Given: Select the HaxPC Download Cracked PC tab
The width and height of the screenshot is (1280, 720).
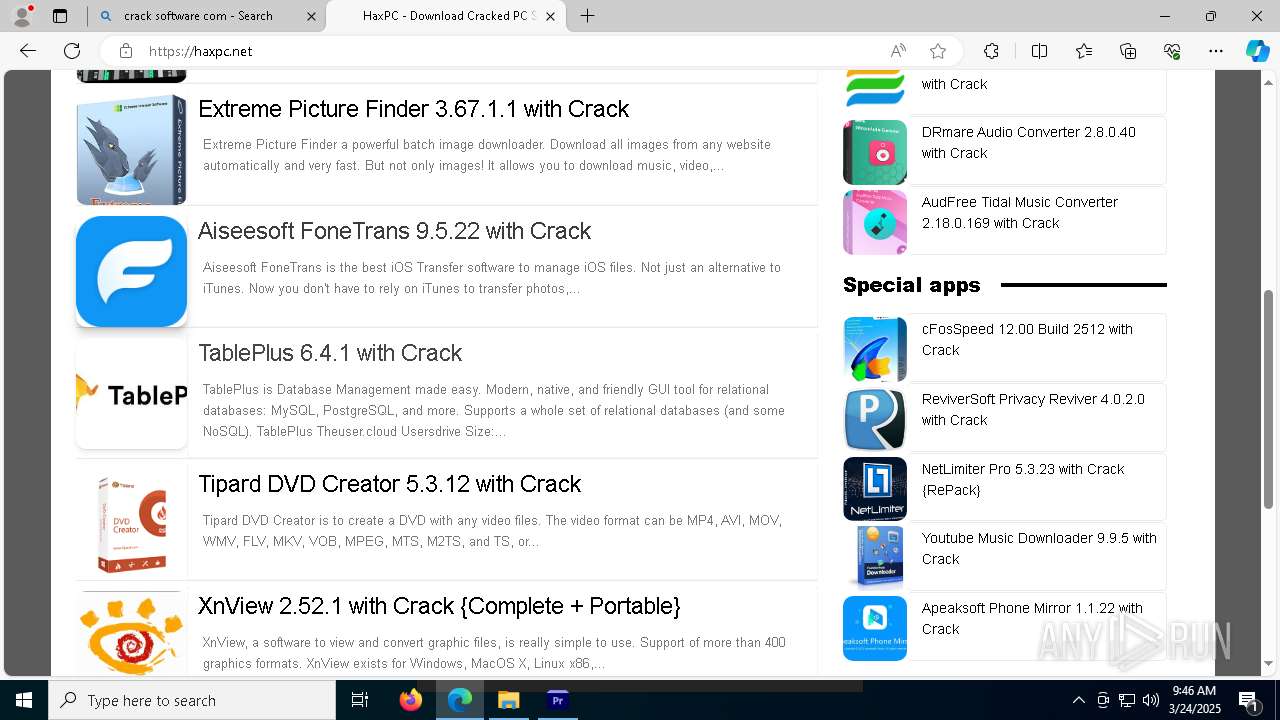Looking at the screenshot, I should [x=448, y=16].
